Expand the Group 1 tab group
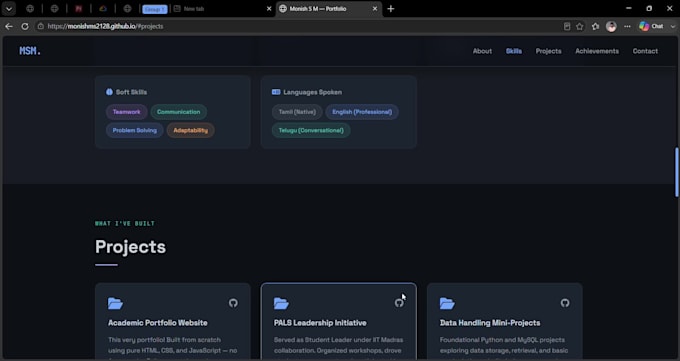 tap(154, 9)
